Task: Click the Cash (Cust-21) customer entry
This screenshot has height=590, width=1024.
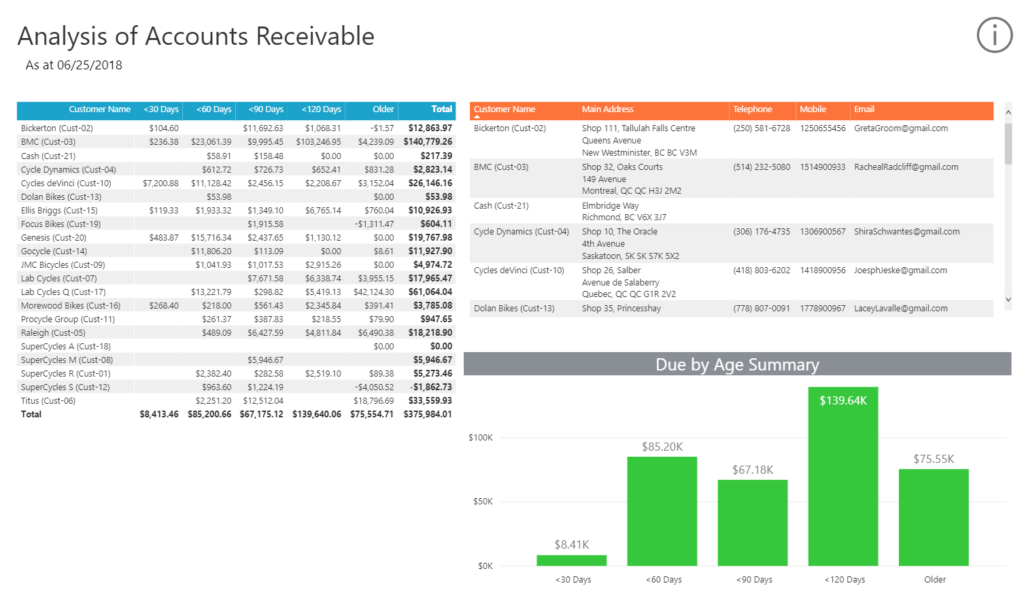Action: [x=53, y=155]
